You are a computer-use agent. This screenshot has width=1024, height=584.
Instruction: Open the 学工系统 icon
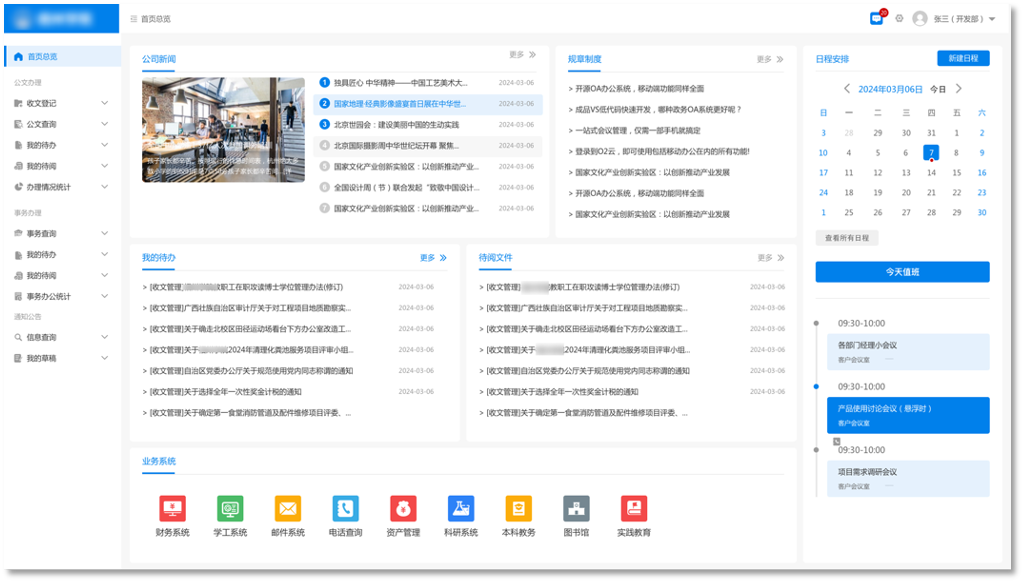pyautogui.click(x=230, y=509)
